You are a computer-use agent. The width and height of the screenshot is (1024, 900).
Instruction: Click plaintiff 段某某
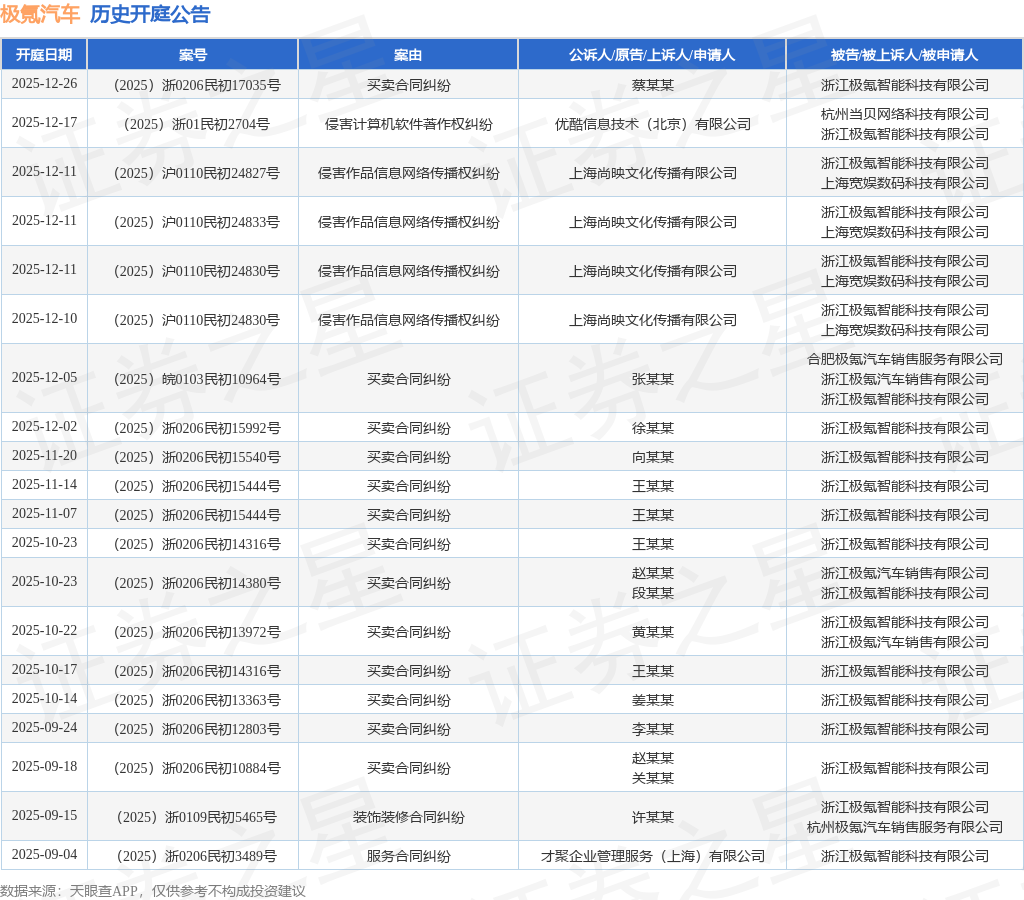pyautogui.click(x=652, y=593)
